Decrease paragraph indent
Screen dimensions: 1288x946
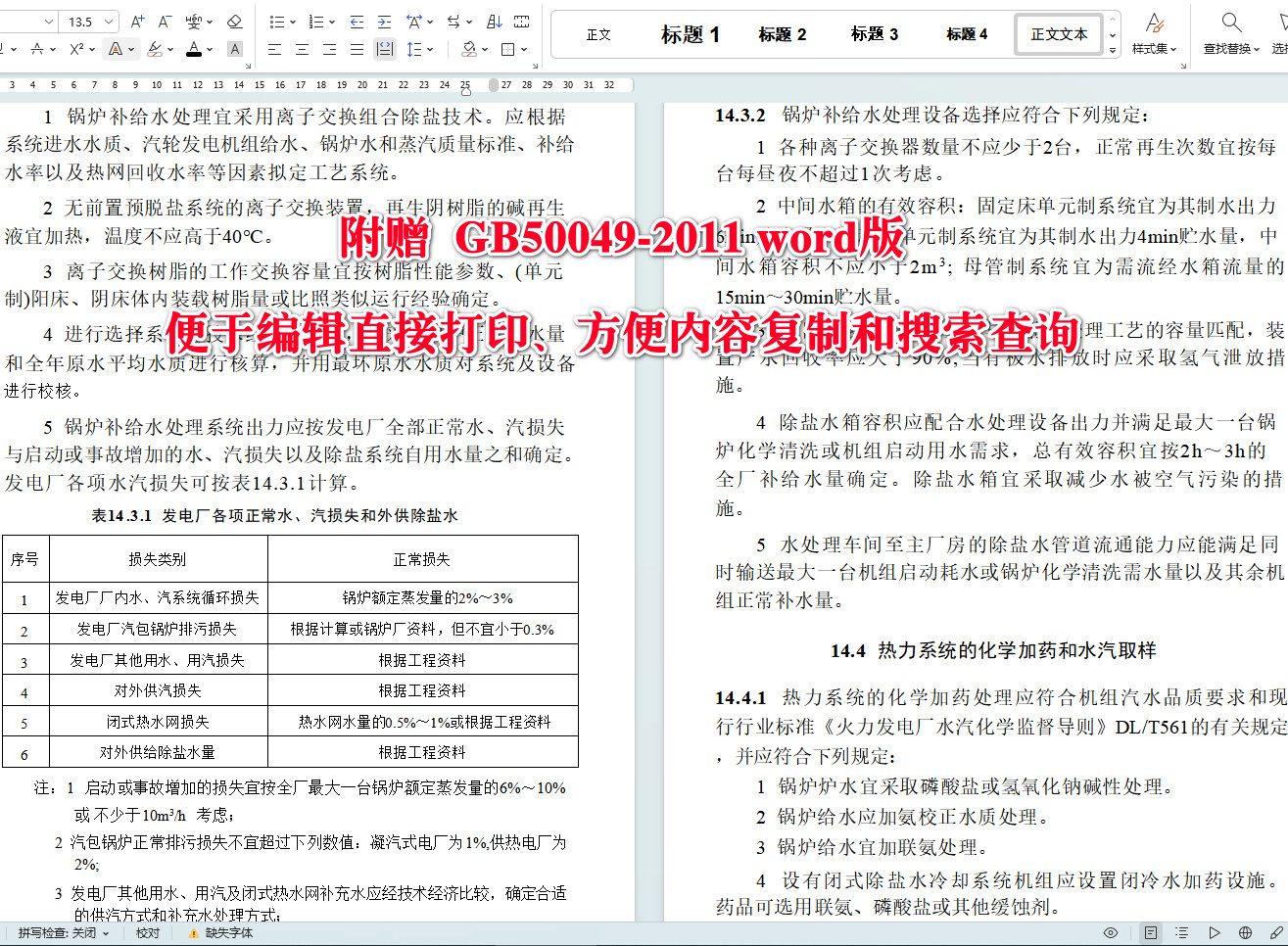point(357,21)
